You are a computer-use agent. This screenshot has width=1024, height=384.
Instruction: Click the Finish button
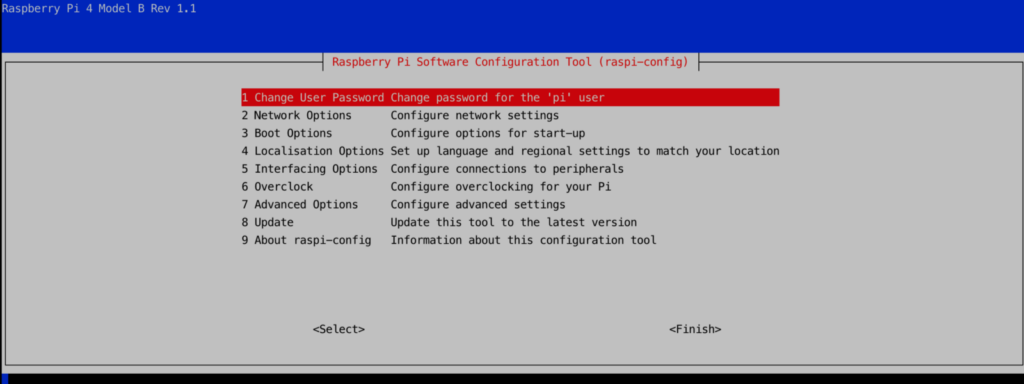click(x=695, y=329)
